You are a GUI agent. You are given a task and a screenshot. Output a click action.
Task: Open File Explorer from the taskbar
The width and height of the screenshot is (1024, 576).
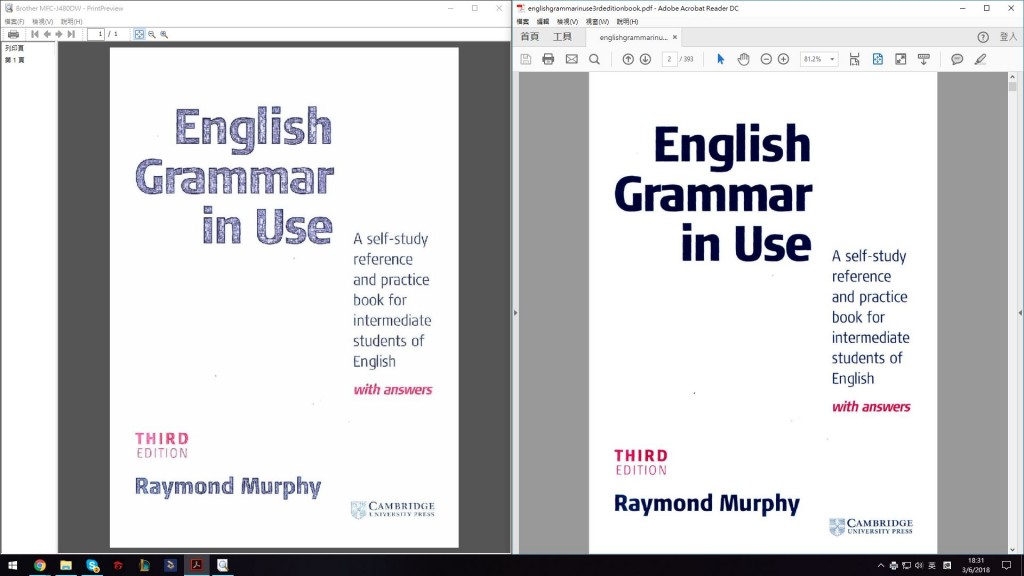pos(66,566)
